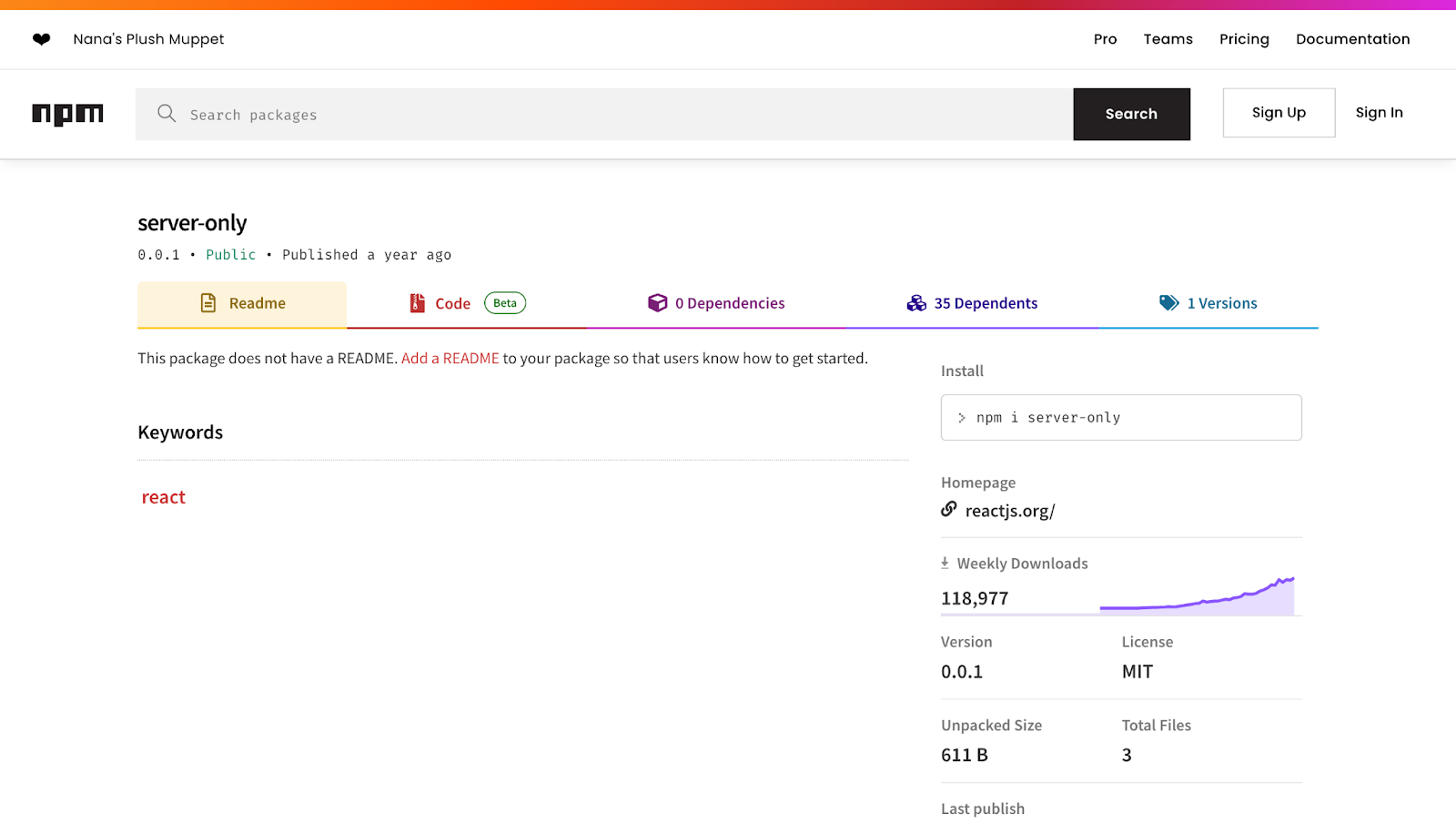Click the Public label
This screenshot has height=824, width=1456.
point(231,255)
